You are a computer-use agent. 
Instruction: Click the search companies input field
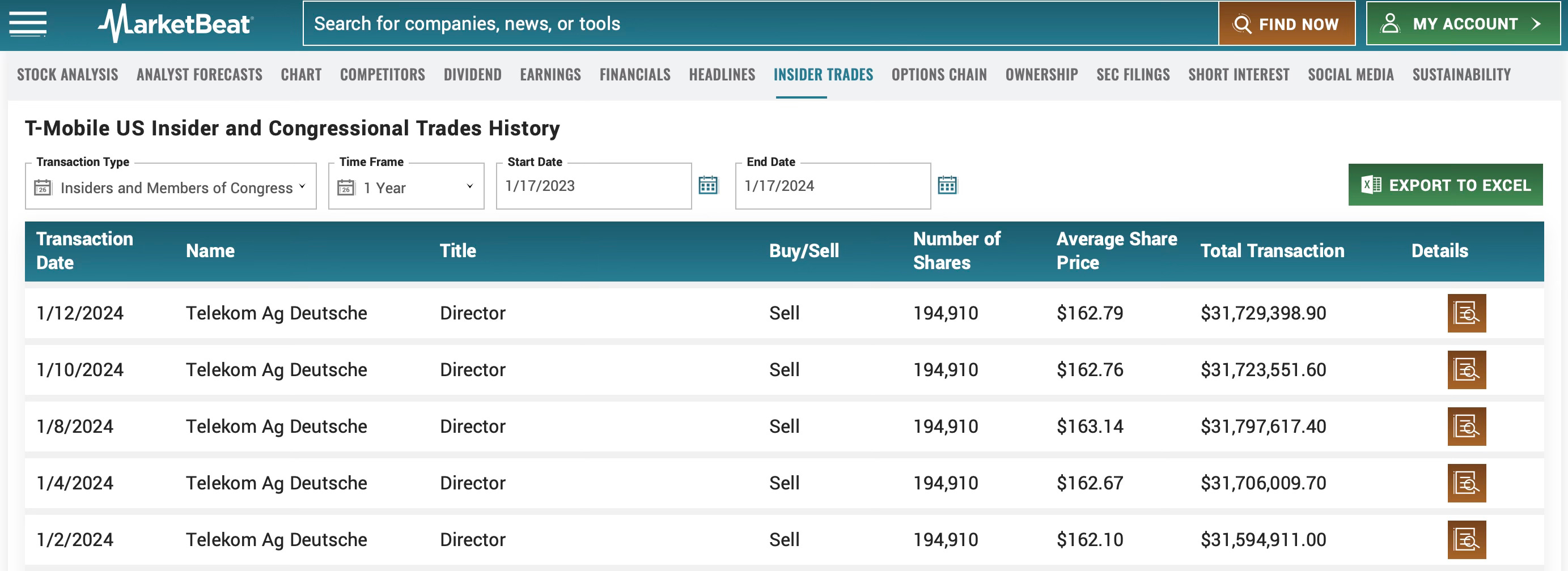[x=760, y=23]
